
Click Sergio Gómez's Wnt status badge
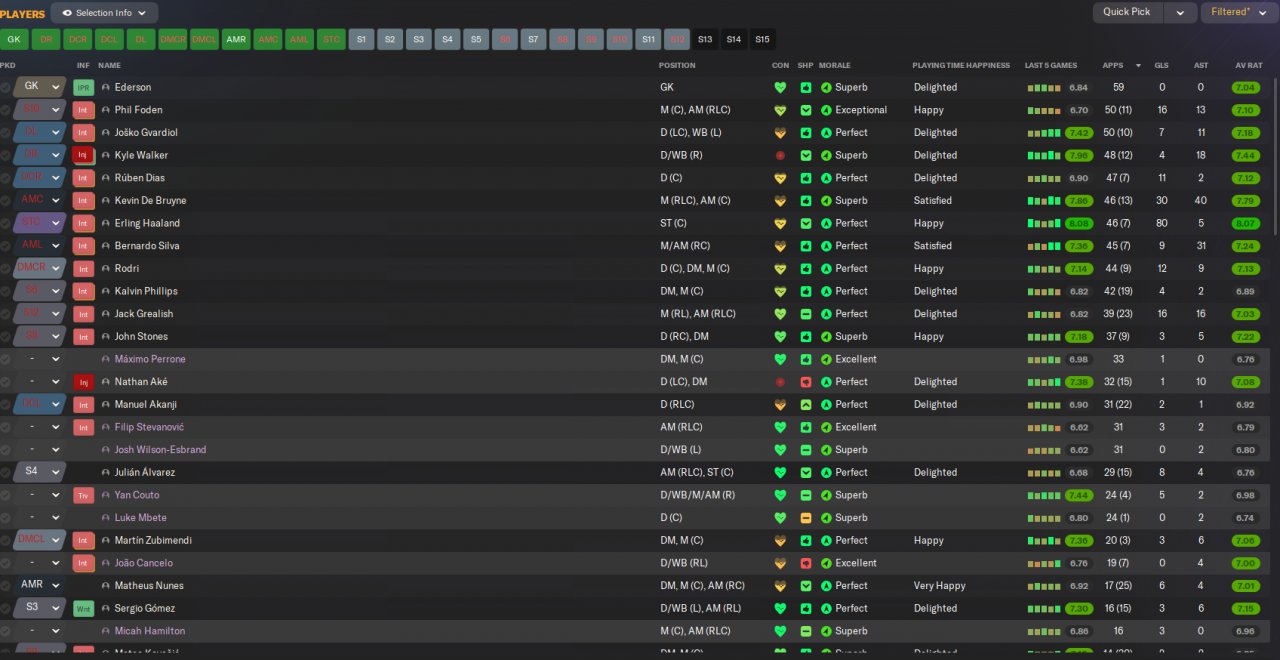click(x=83, y=608)
